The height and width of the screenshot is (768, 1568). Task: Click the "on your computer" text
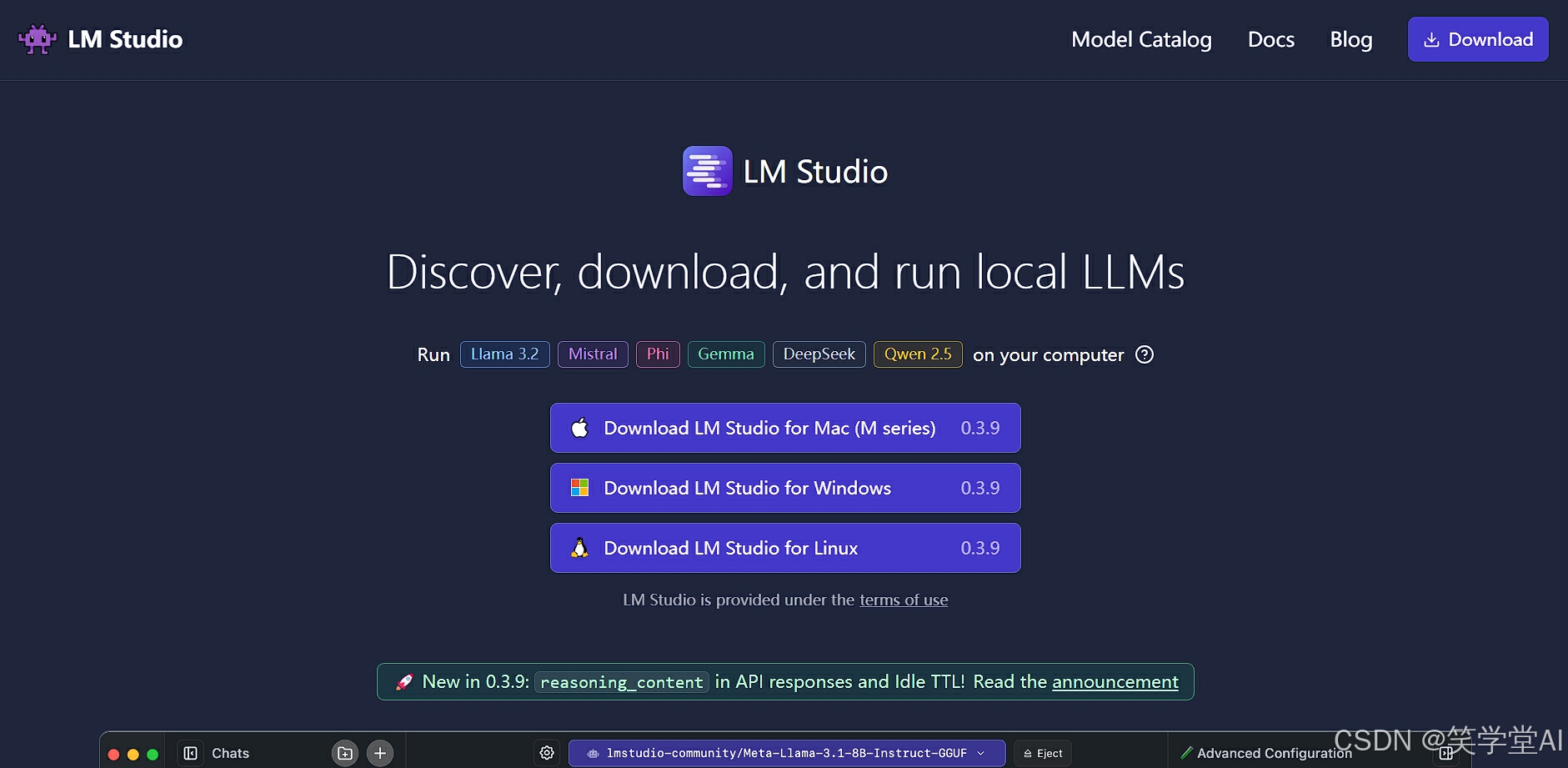coord(1049,355)
